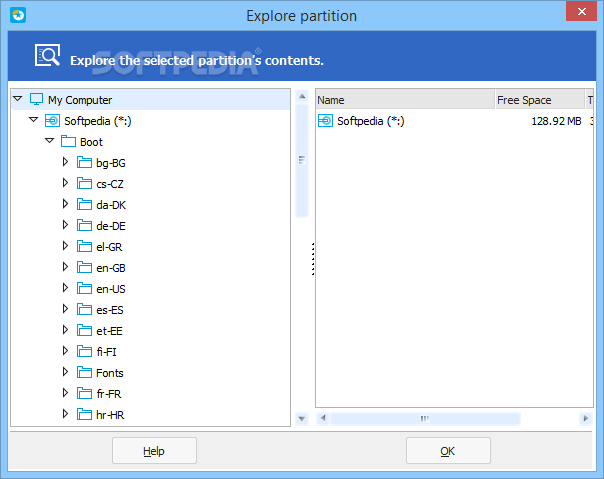Click the en-US folder icon
The image size is (604, 479).
pos(84,289)
